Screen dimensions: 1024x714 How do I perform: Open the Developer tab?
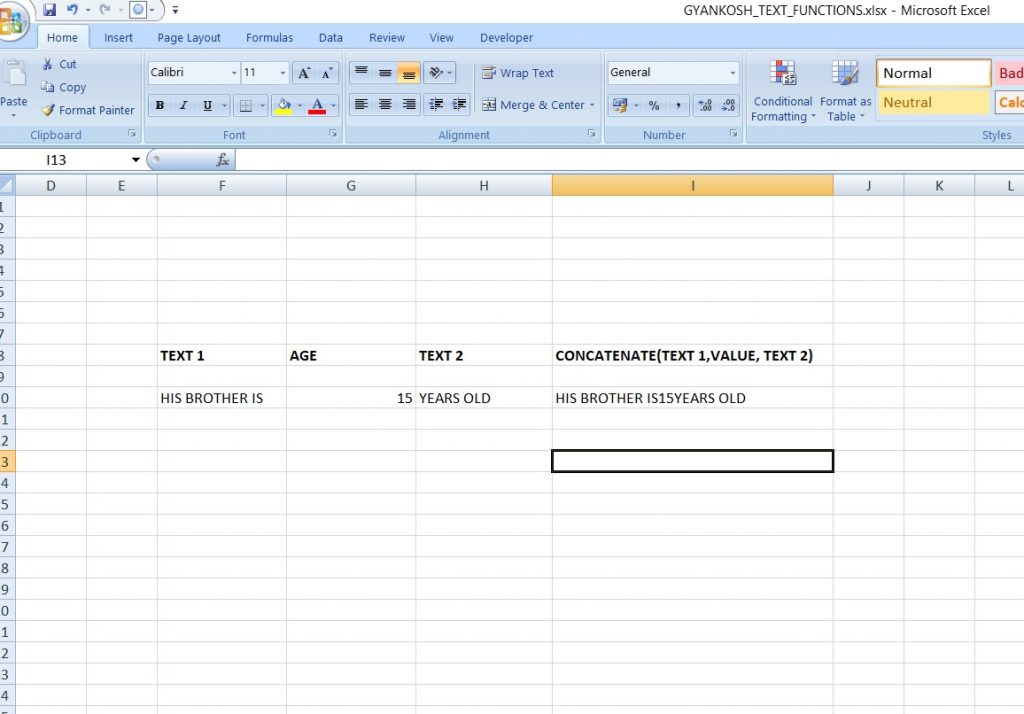coord(505,37)
